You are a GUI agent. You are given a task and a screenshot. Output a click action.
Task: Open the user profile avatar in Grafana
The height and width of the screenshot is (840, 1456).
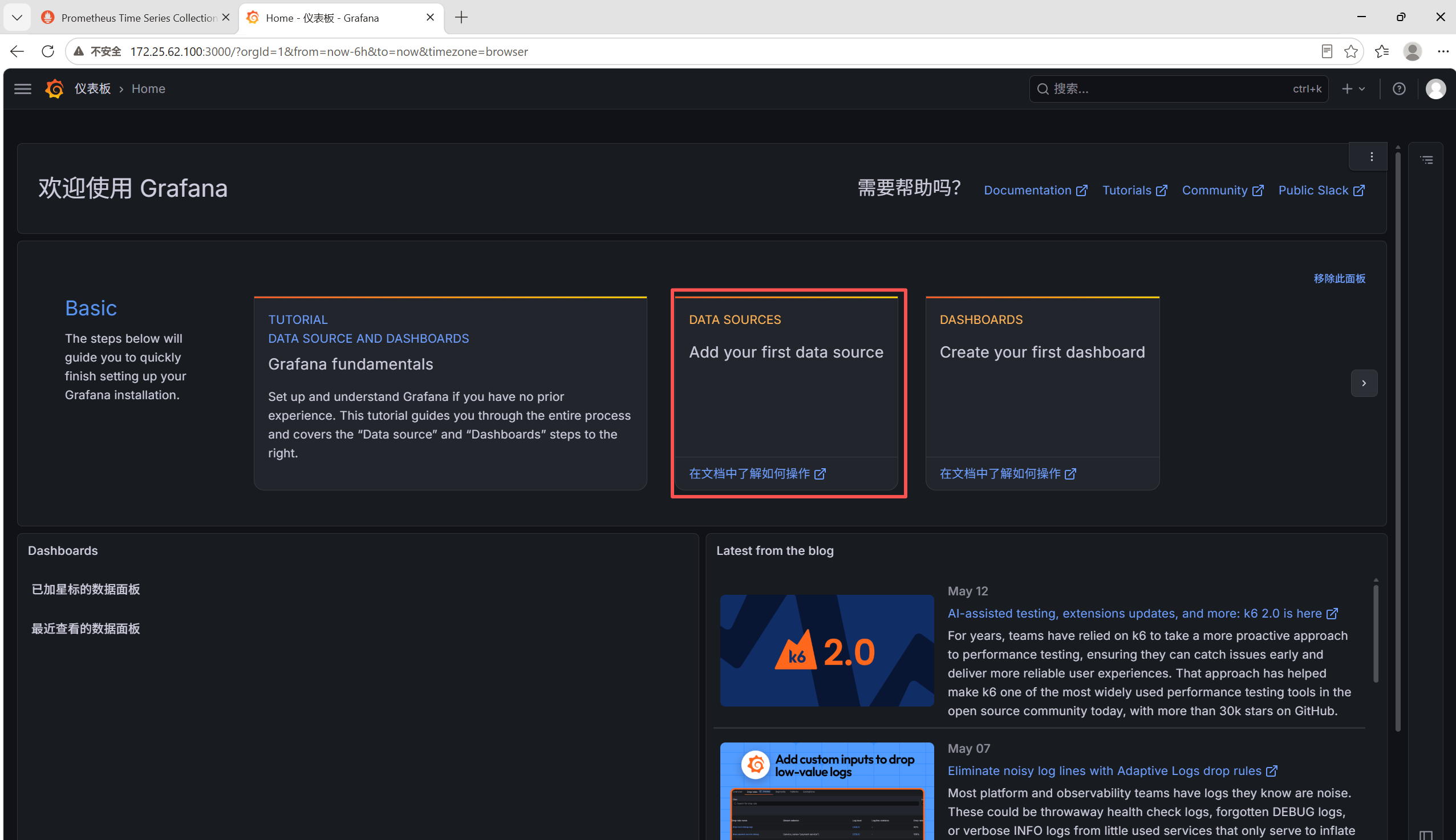click(1435, 89)
